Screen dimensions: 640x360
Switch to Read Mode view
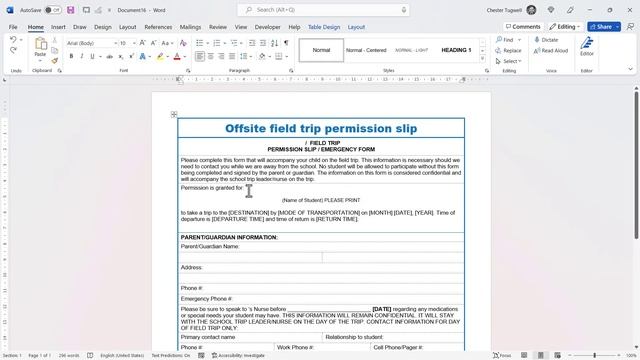pyautogui.click(x=524, y=356)
